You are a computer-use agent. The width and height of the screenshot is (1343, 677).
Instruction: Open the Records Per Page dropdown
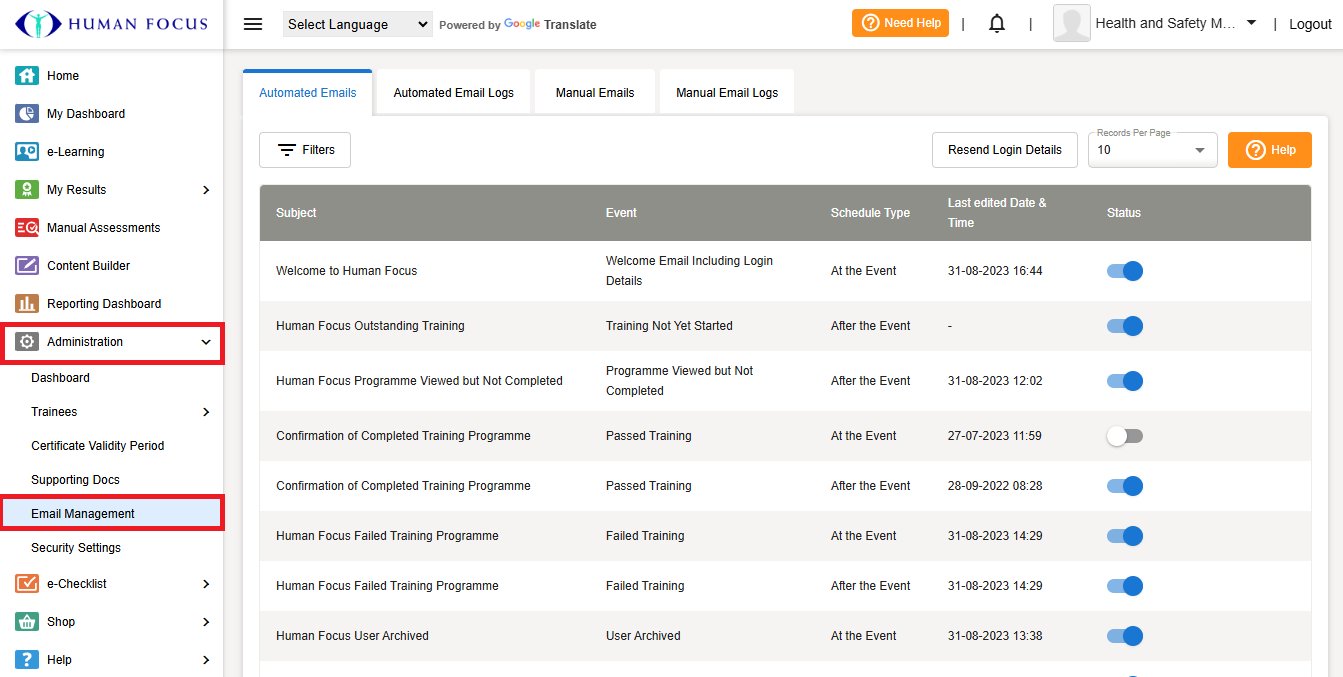[1152, 150]
